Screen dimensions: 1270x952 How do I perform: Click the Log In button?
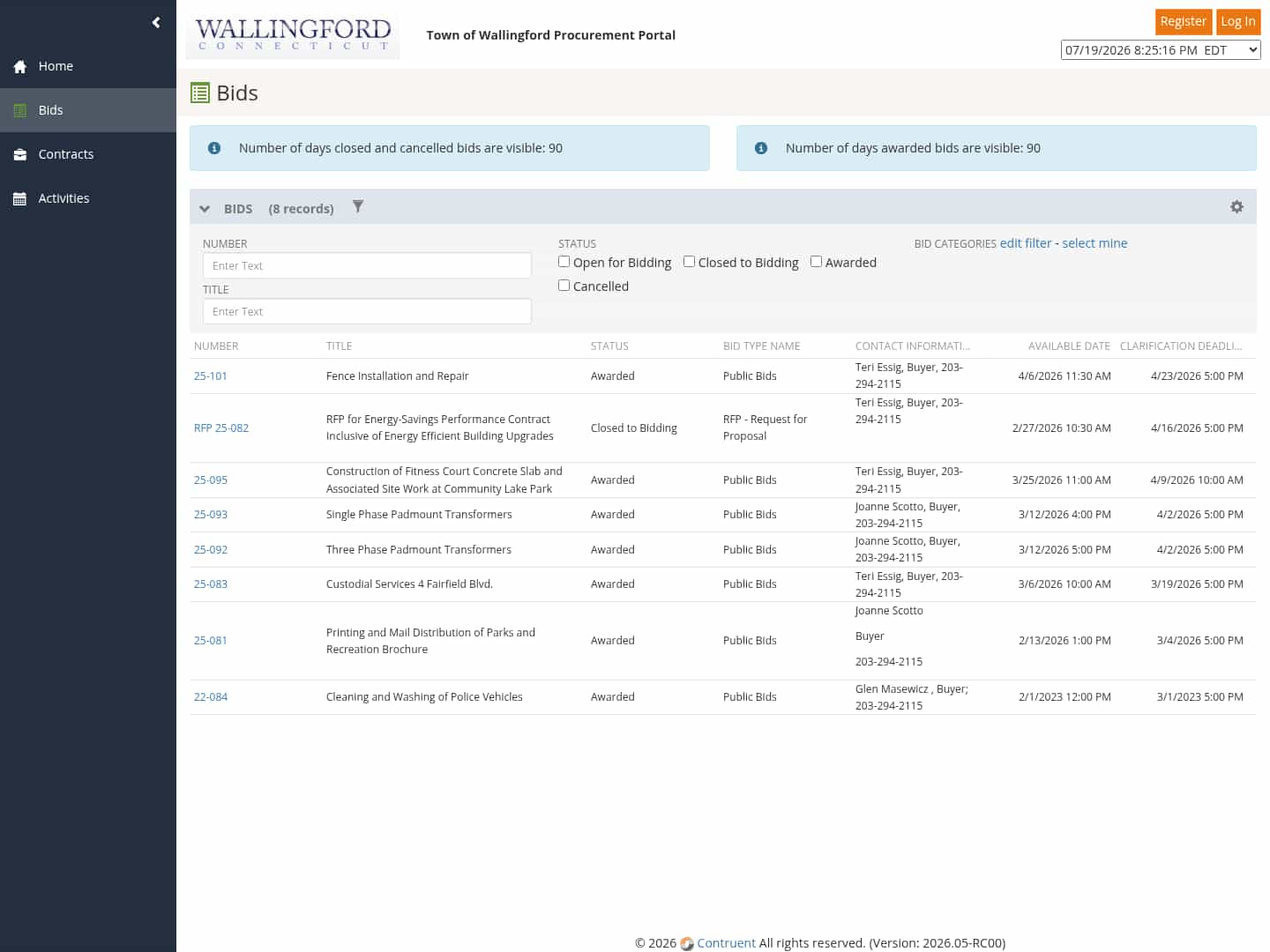tap(1238, 21)
